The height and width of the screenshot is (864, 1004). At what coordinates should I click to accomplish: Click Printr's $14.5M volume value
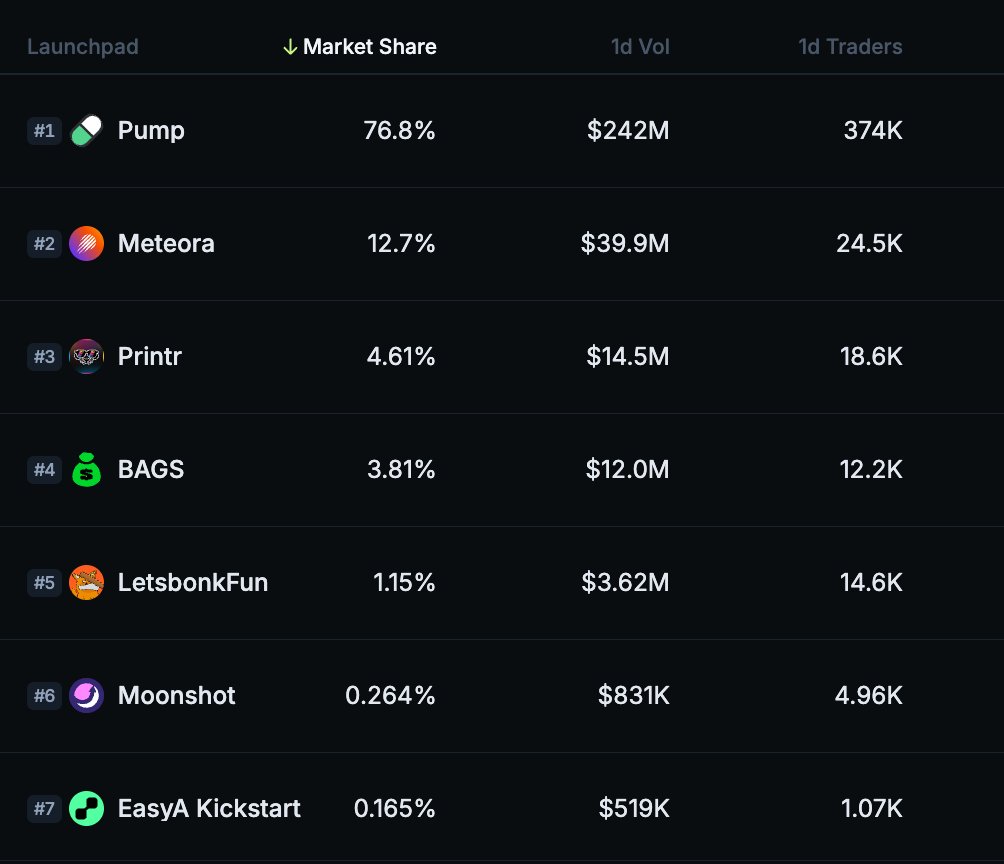[x=625, y=357]
